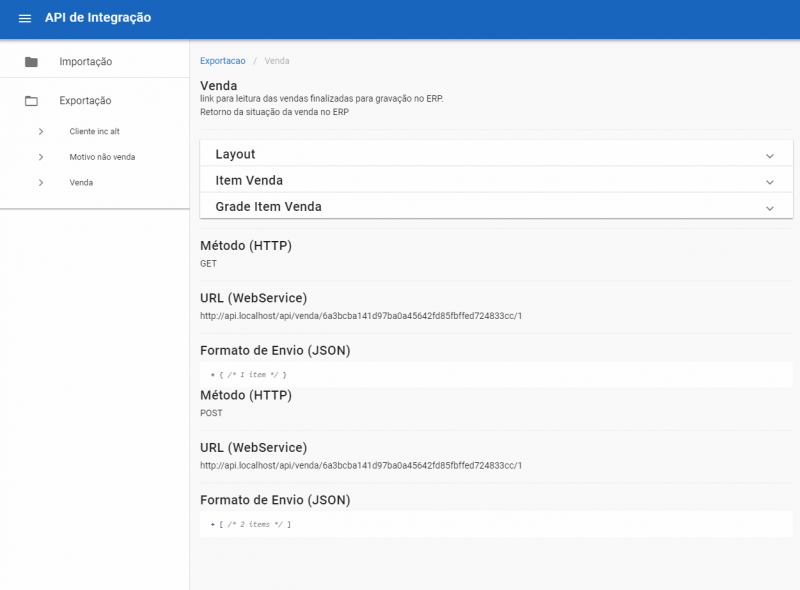Image resolution: width=800 pixels, height=590 pixels.
Task: Click the Layout panel header title
Action: (x=235, y=155)
